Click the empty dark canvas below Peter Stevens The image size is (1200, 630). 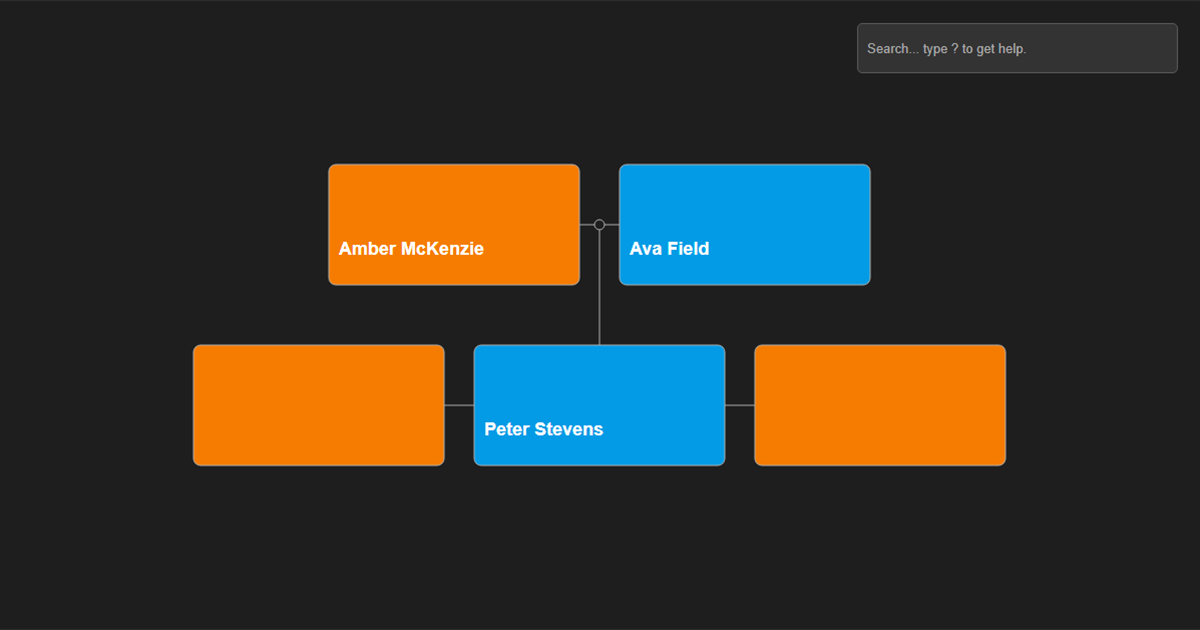tap(599, 545)
